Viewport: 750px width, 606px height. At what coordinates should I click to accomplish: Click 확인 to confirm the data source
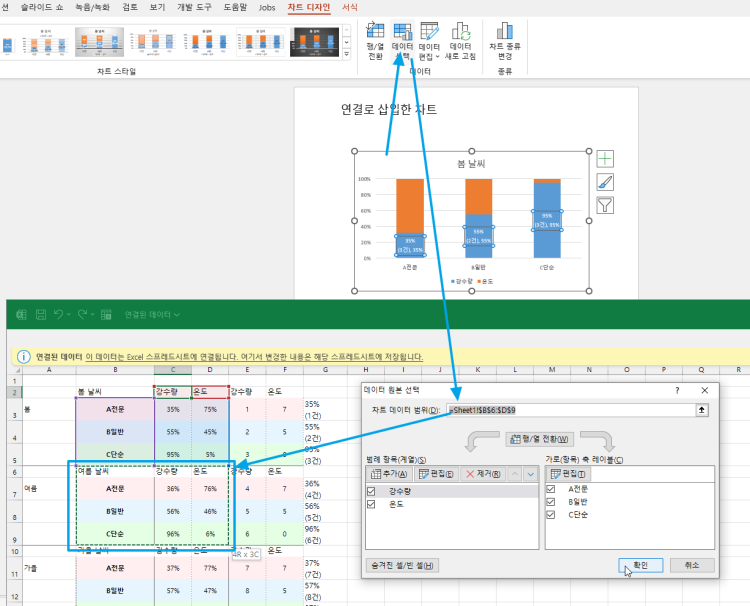[640, 565]
